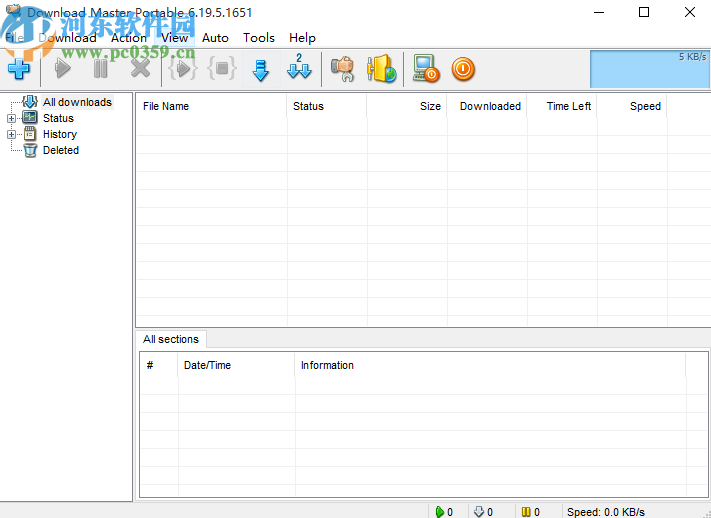
Task: Click the blue 5 KB/s speed graph
Action: pos(650,69)
